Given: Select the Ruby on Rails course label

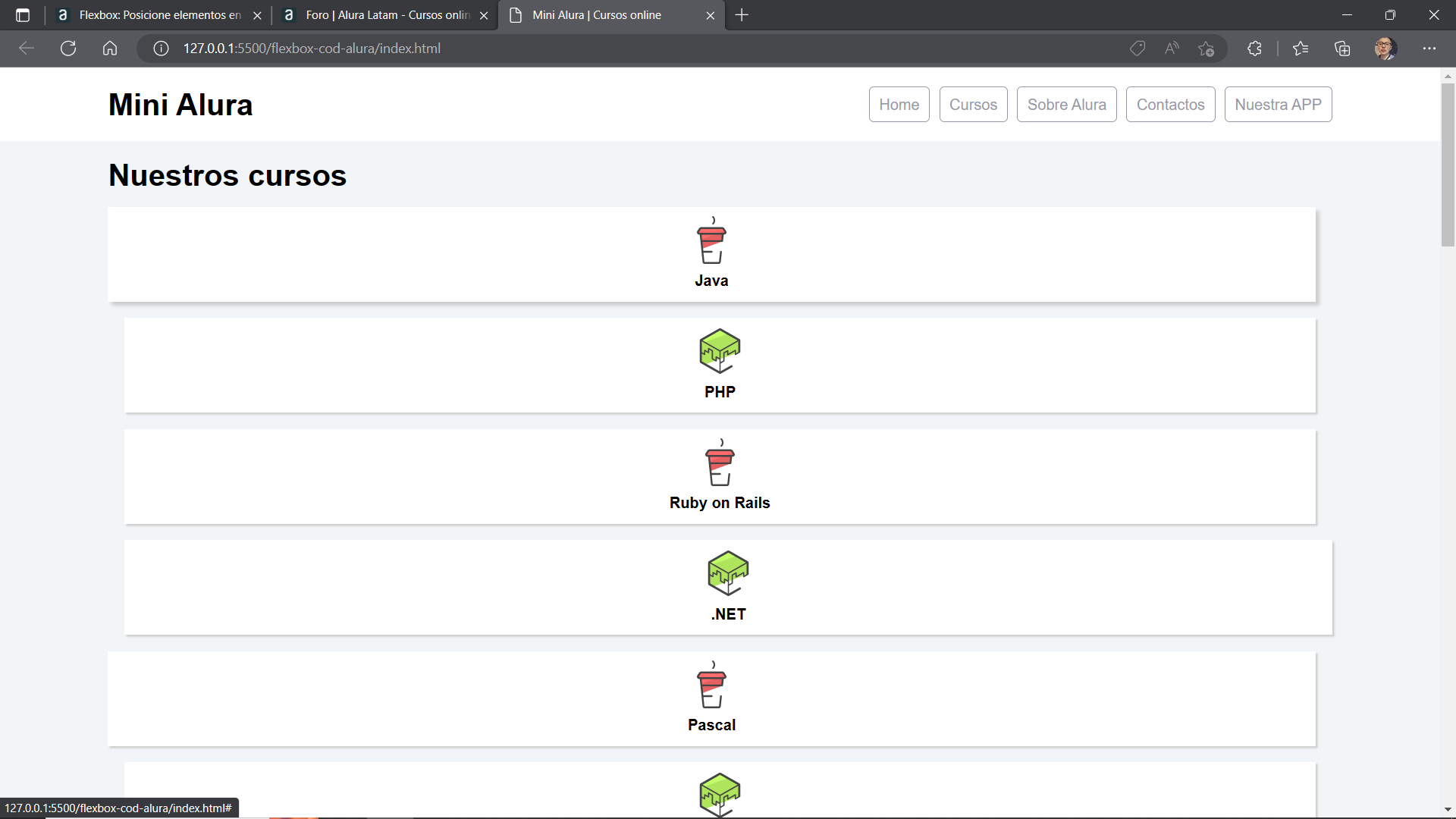Looking at the screenshot, I should tap(720, 503).
